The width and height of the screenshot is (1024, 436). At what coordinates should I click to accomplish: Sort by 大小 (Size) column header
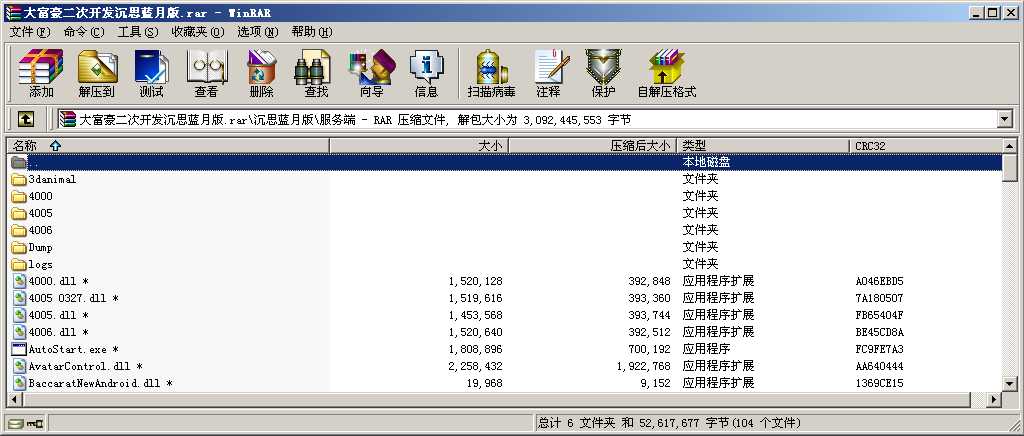click(419, 146)
